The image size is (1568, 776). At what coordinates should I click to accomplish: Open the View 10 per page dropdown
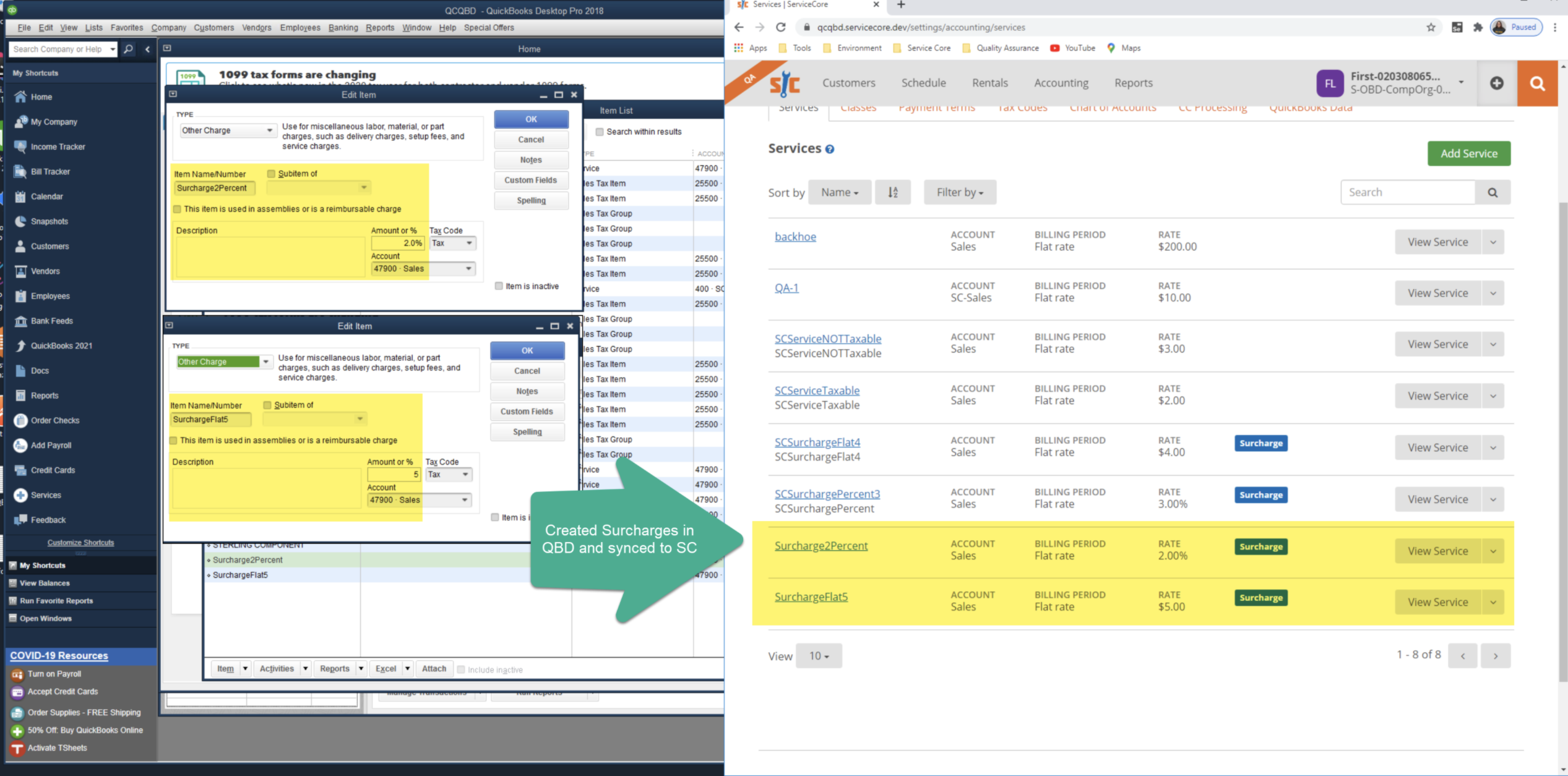click(x=819, y=656)
